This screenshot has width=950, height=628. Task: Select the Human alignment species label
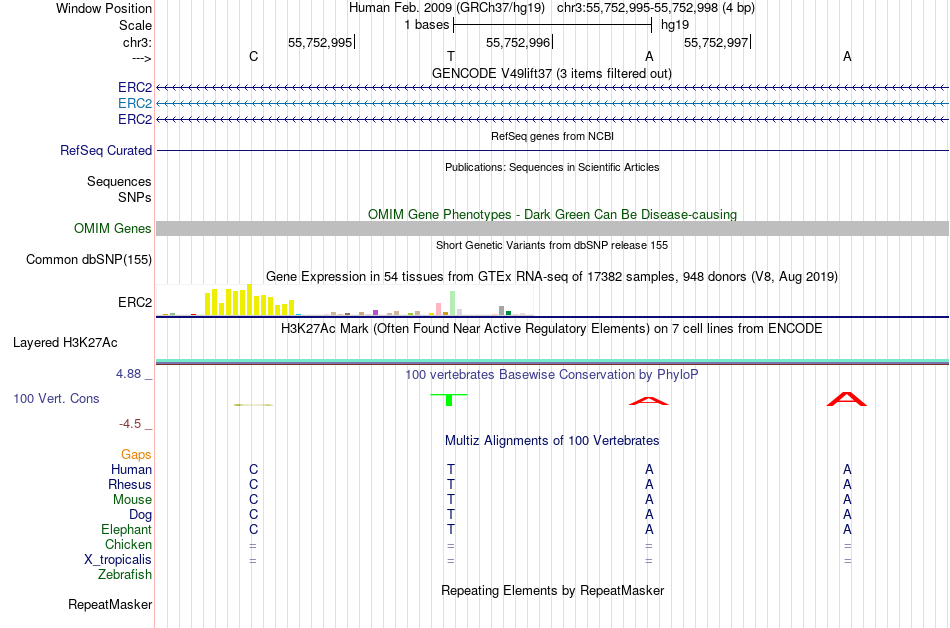pyautogui.click(x=131, y=469)
